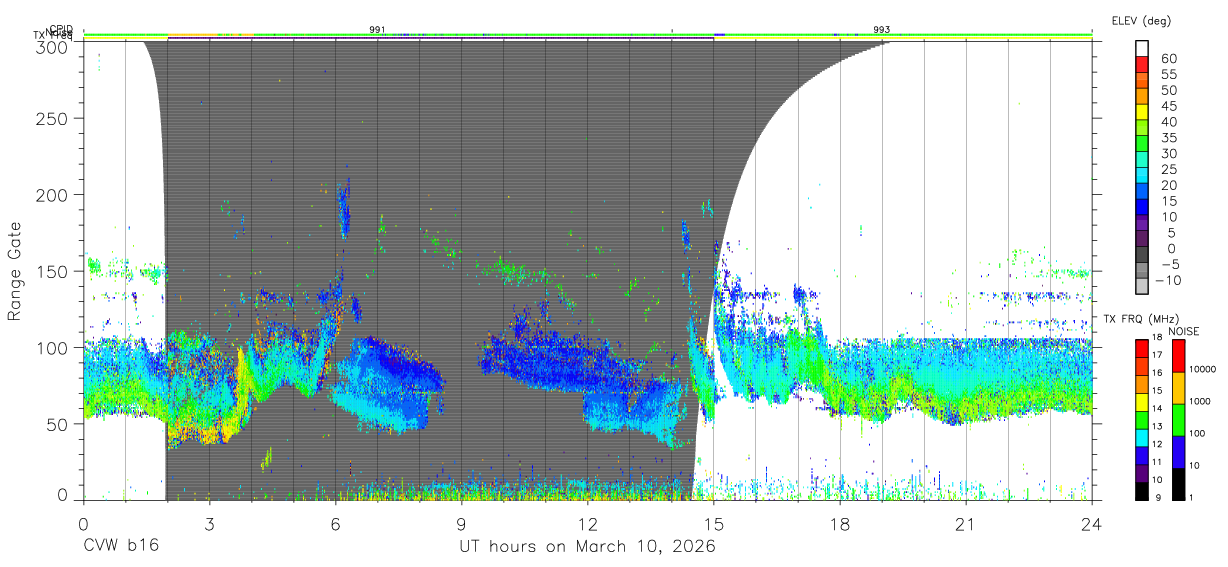Click hour tick label 3 on the time axis
The width and height of the screenshot is (1228, 567).
[x=209, y=523]
